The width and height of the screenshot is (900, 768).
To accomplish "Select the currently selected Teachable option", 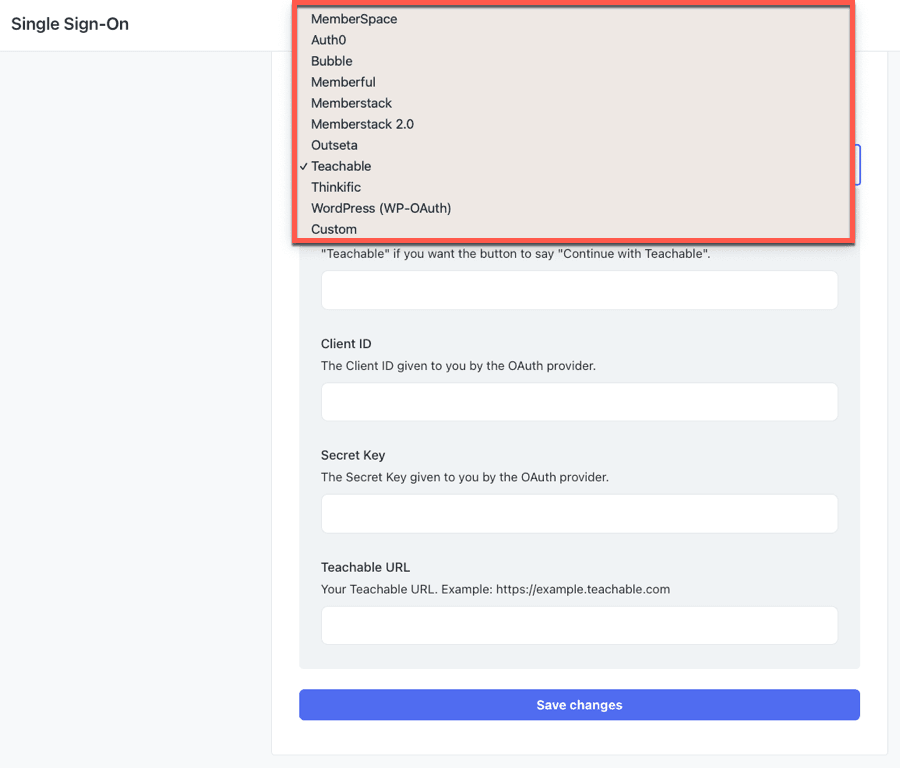I will point(341,166).
